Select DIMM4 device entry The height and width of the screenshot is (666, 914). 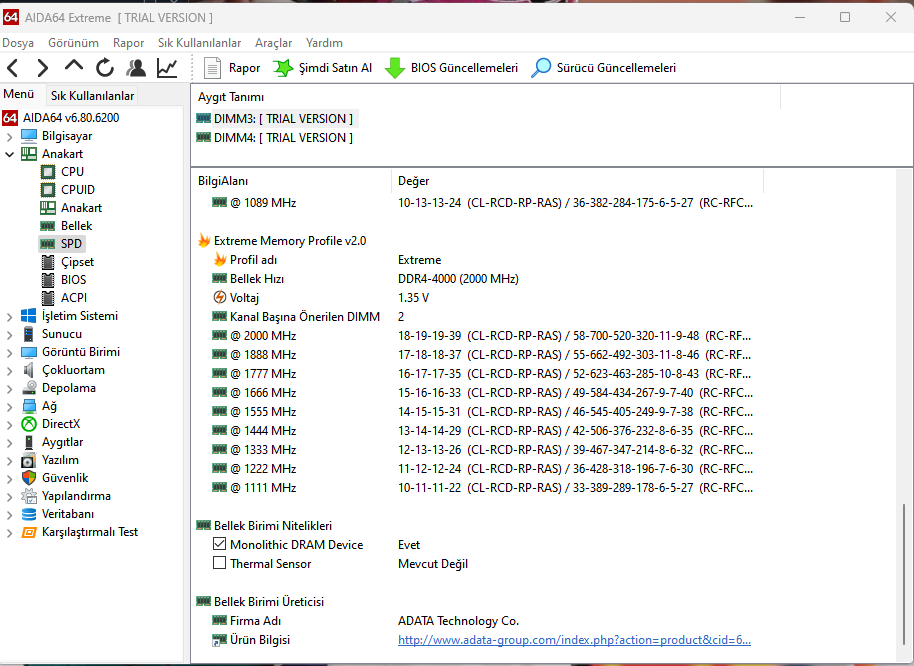(x=275, y=138)
